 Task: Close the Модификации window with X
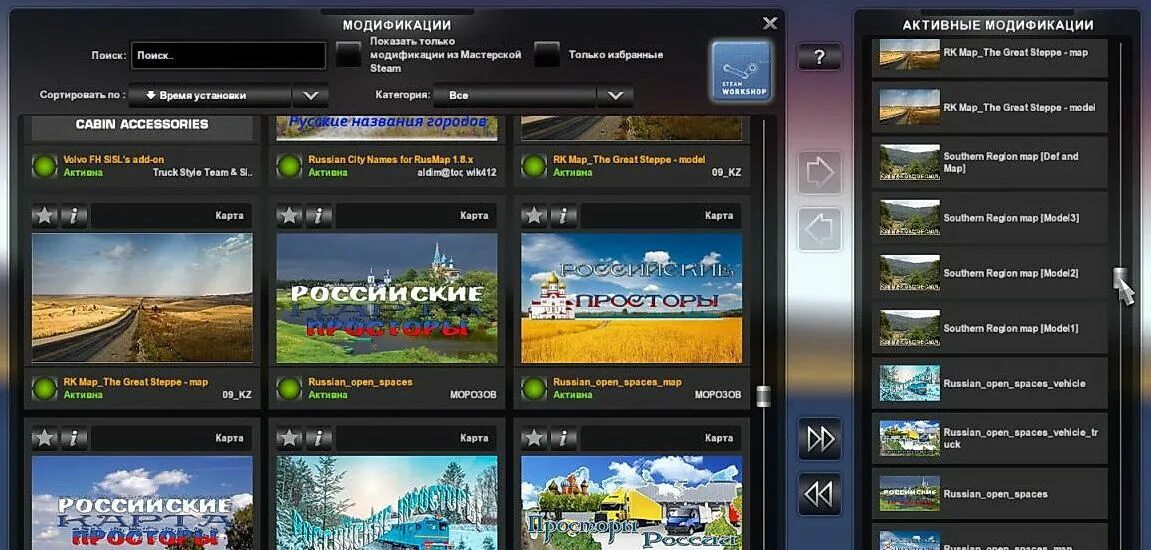(770, 23)
